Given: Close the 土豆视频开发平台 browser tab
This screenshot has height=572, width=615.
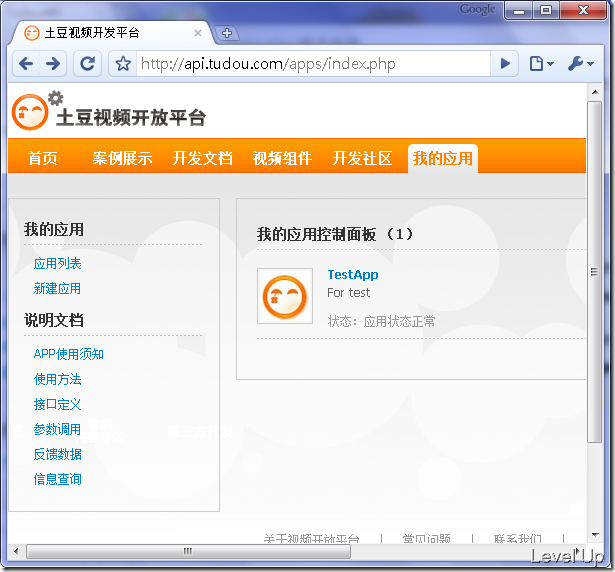Looking at the screenshot, I should pos(198,33).
